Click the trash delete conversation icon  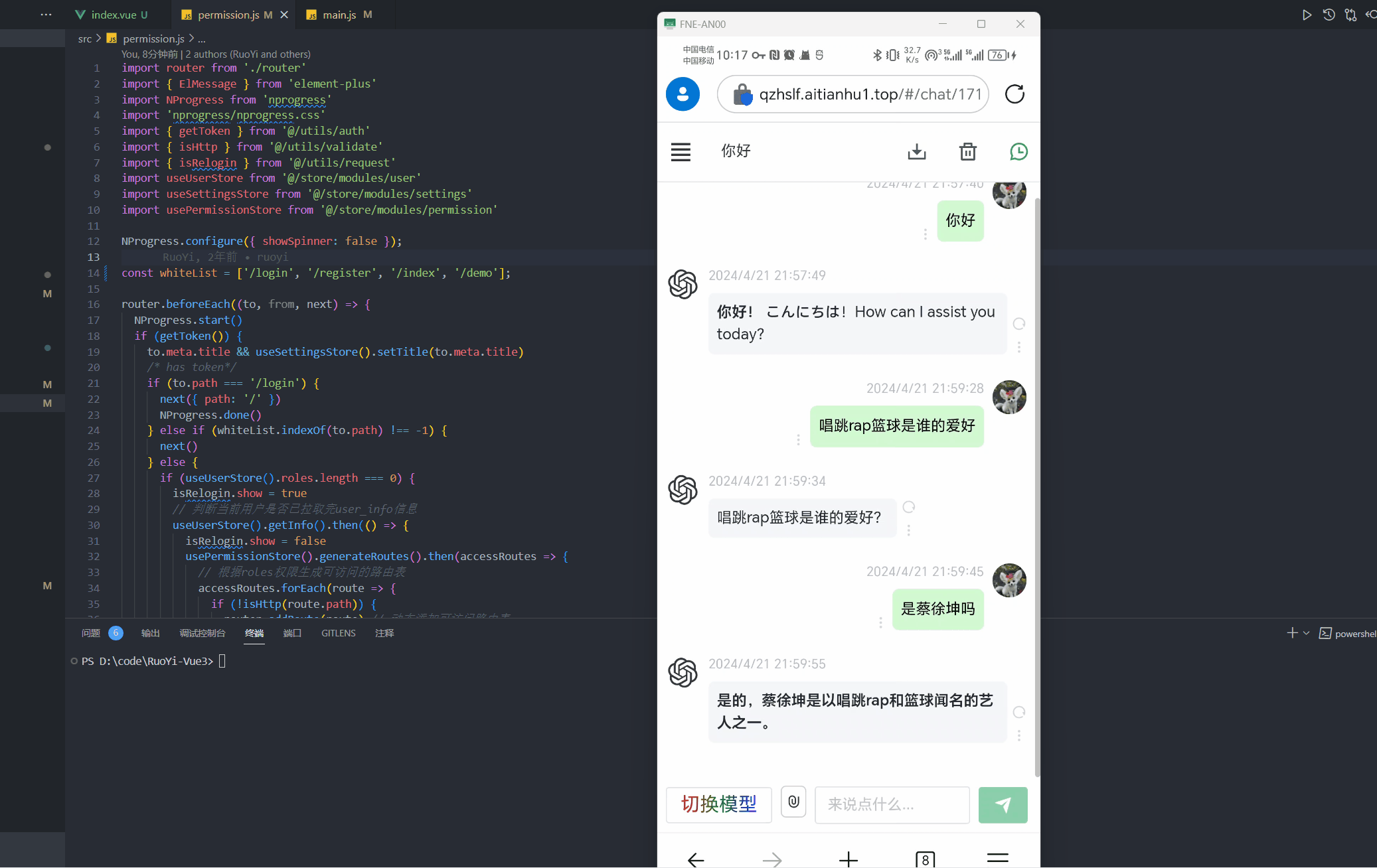coord(967,152)
